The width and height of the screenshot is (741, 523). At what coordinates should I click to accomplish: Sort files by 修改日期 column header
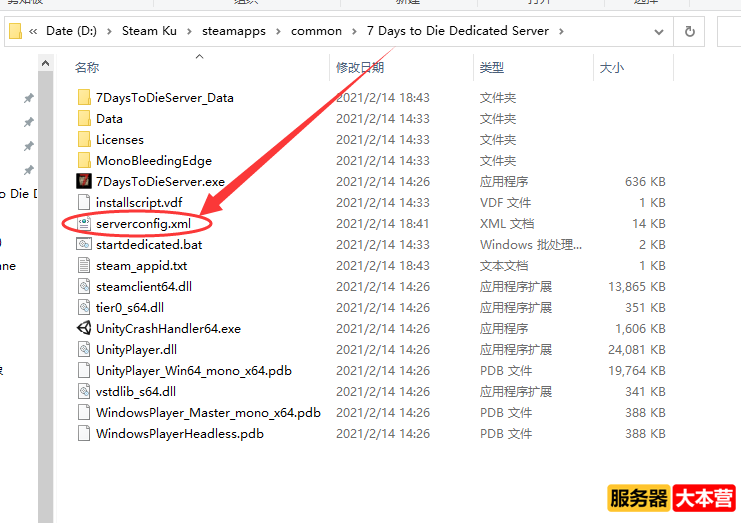point(359,68)
